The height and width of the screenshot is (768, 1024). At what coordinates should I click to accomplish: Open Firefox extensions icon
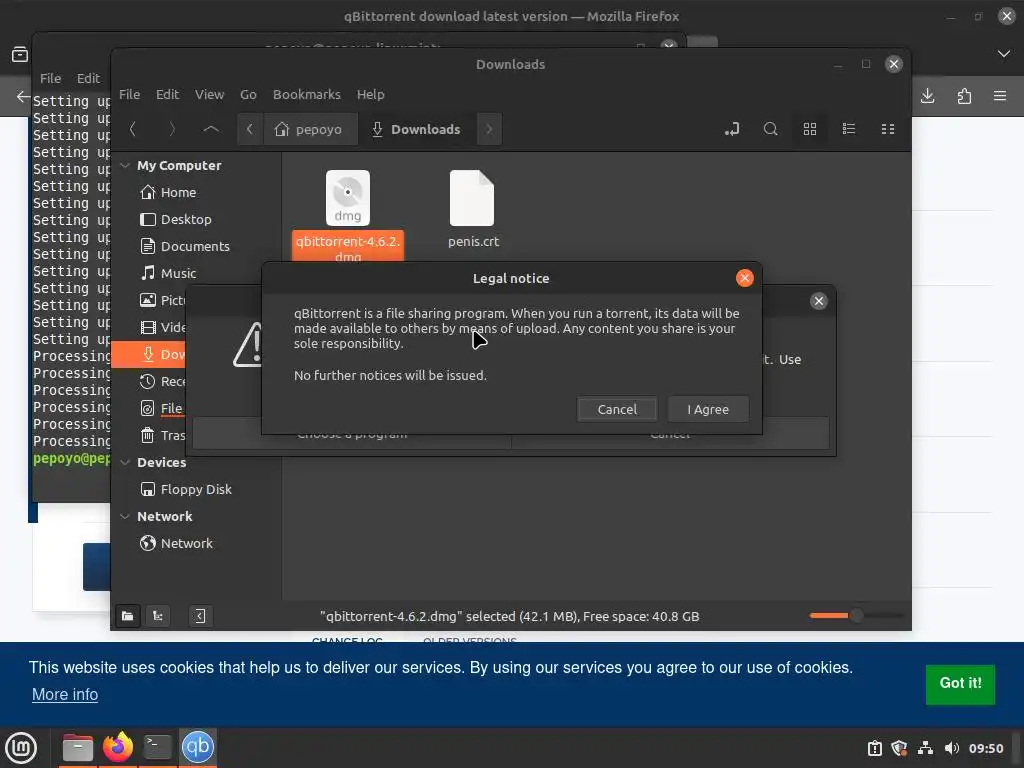[x=964, y=96]
